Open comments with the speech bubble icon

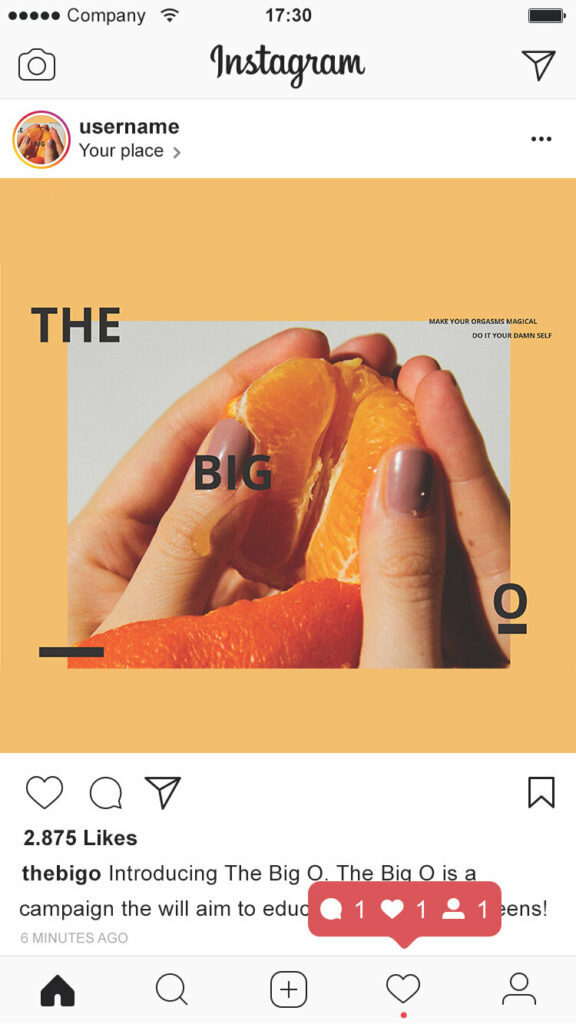106,793
